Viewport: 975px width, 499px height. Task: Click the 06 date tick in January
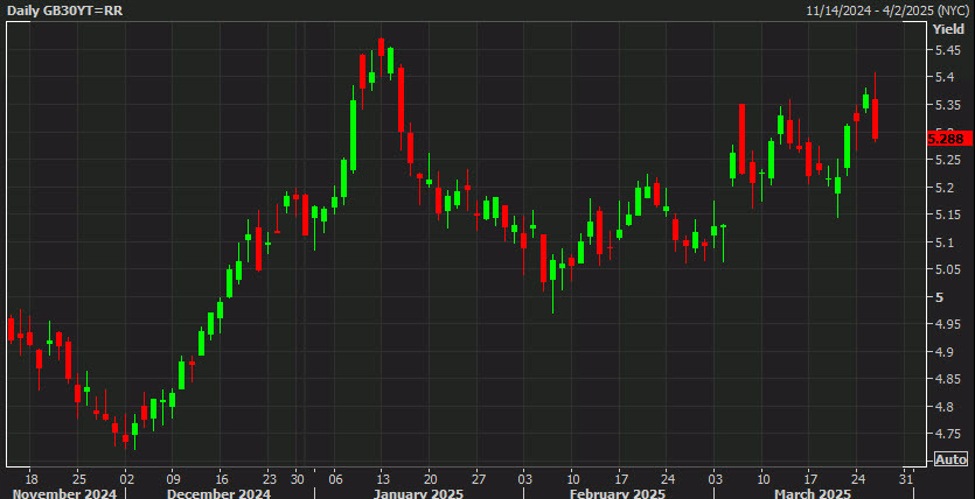pos(334,480)
